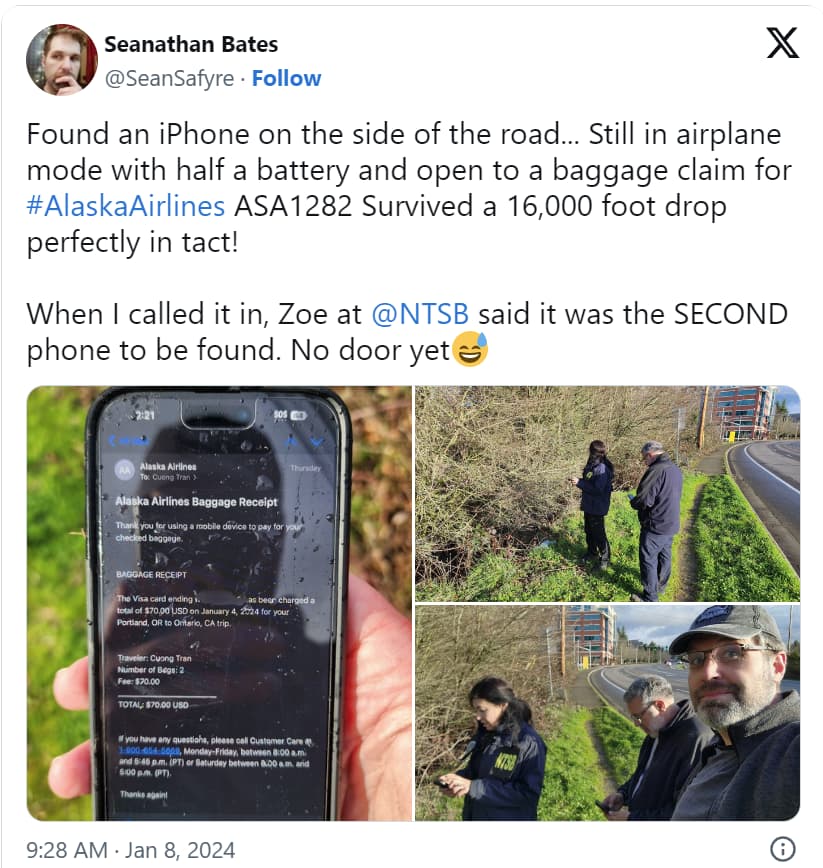Open the X logo icon
The width and height of the screenshot is (823, 868).
[783, 43]
